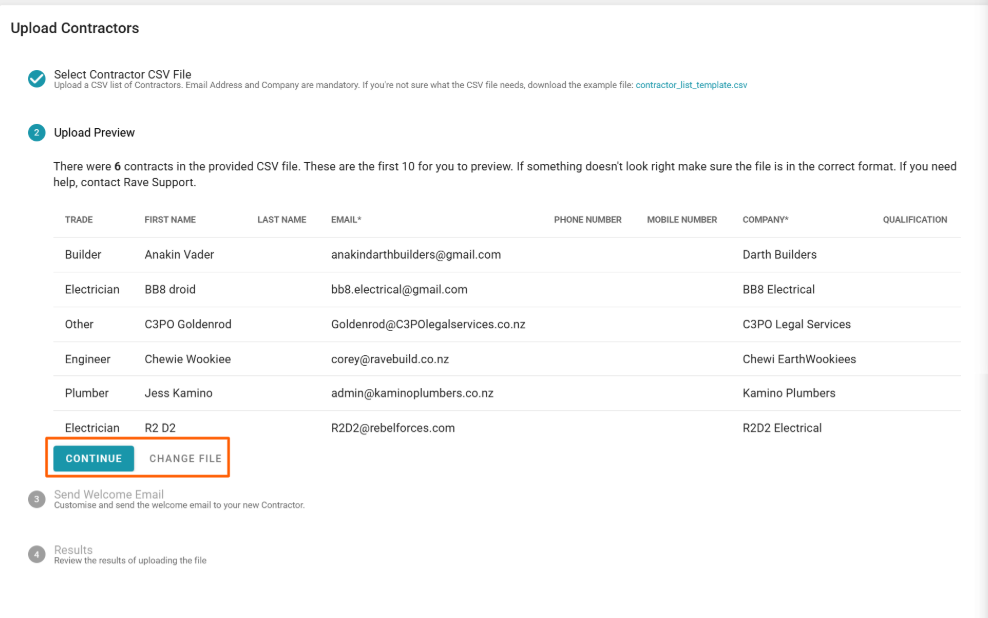This screenshot has height=618, width=988.
Task: Open the Select Contractor CSV File step
Action: [122, 74]
